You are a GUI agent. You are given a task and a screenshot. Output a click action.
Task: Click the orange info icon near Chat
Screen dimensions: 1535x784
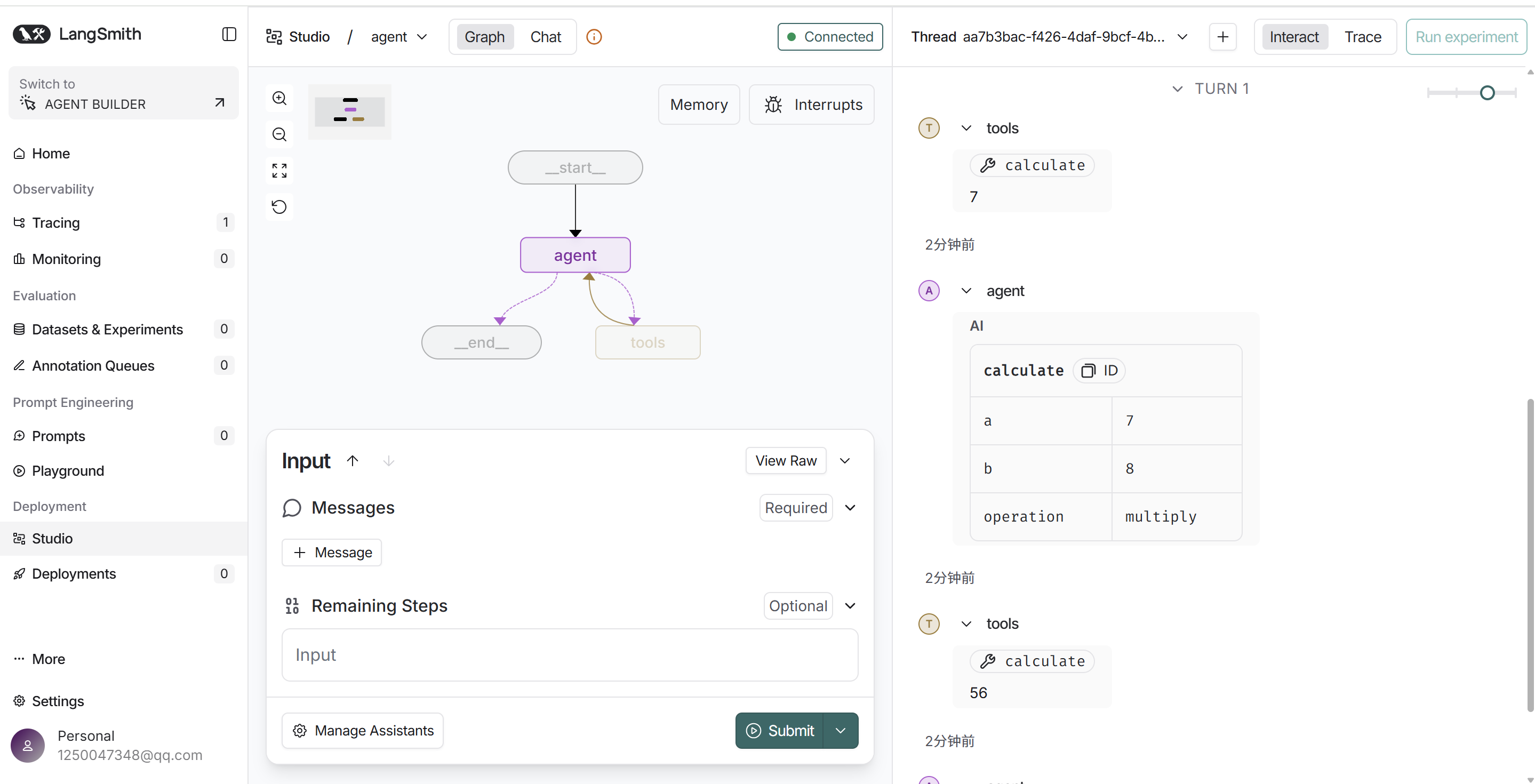pos(594,37)
